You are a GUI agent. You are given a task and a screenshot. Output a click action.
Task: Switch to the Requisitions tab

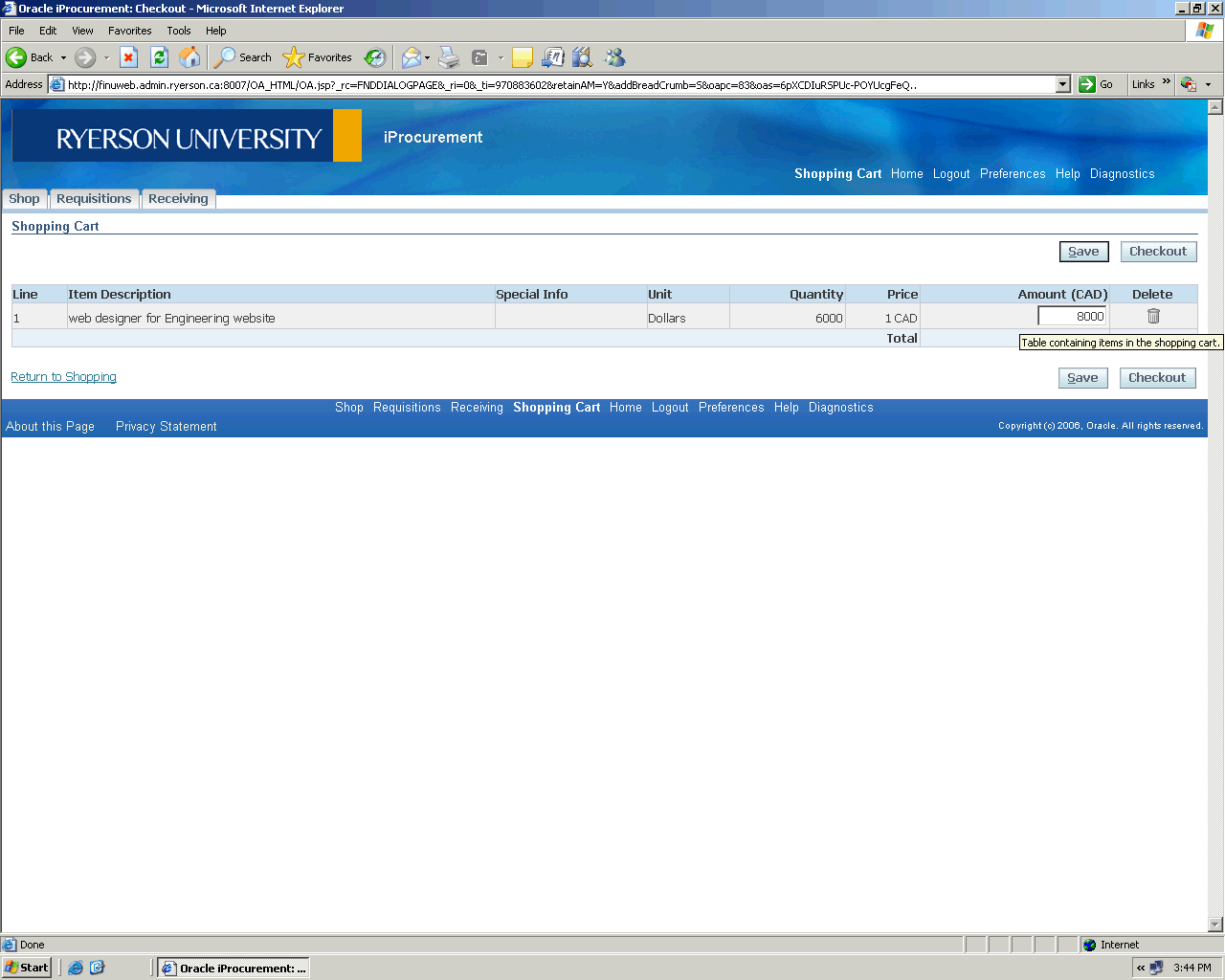[x=94, y=199]
